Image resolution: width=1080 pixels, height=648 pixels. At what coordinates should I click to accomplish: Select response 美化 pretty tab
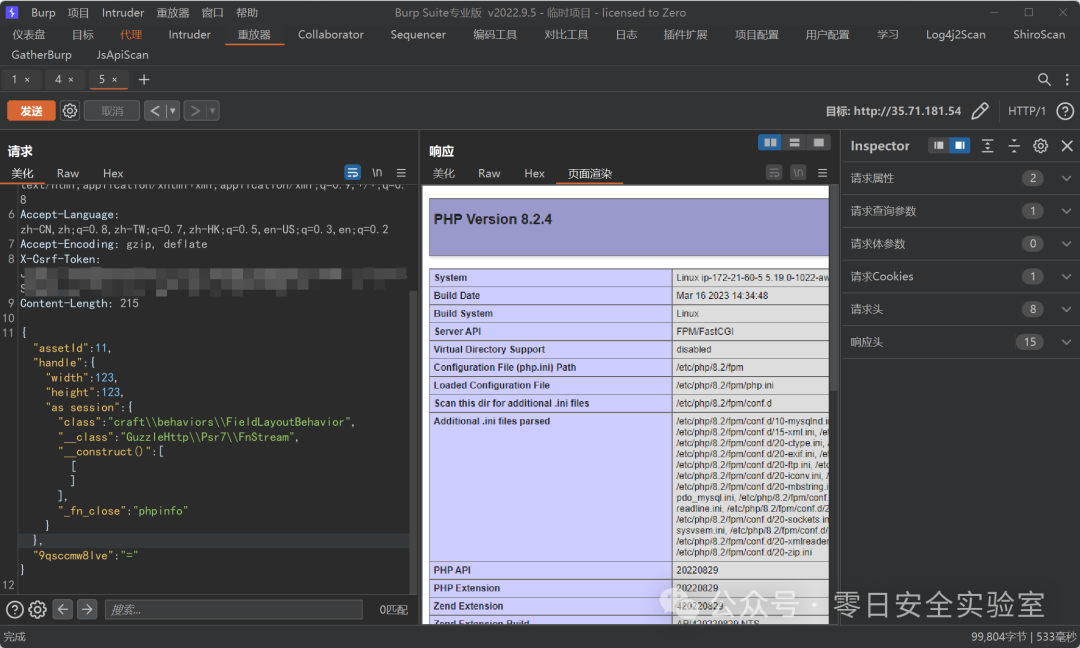(x=444, y=174)
